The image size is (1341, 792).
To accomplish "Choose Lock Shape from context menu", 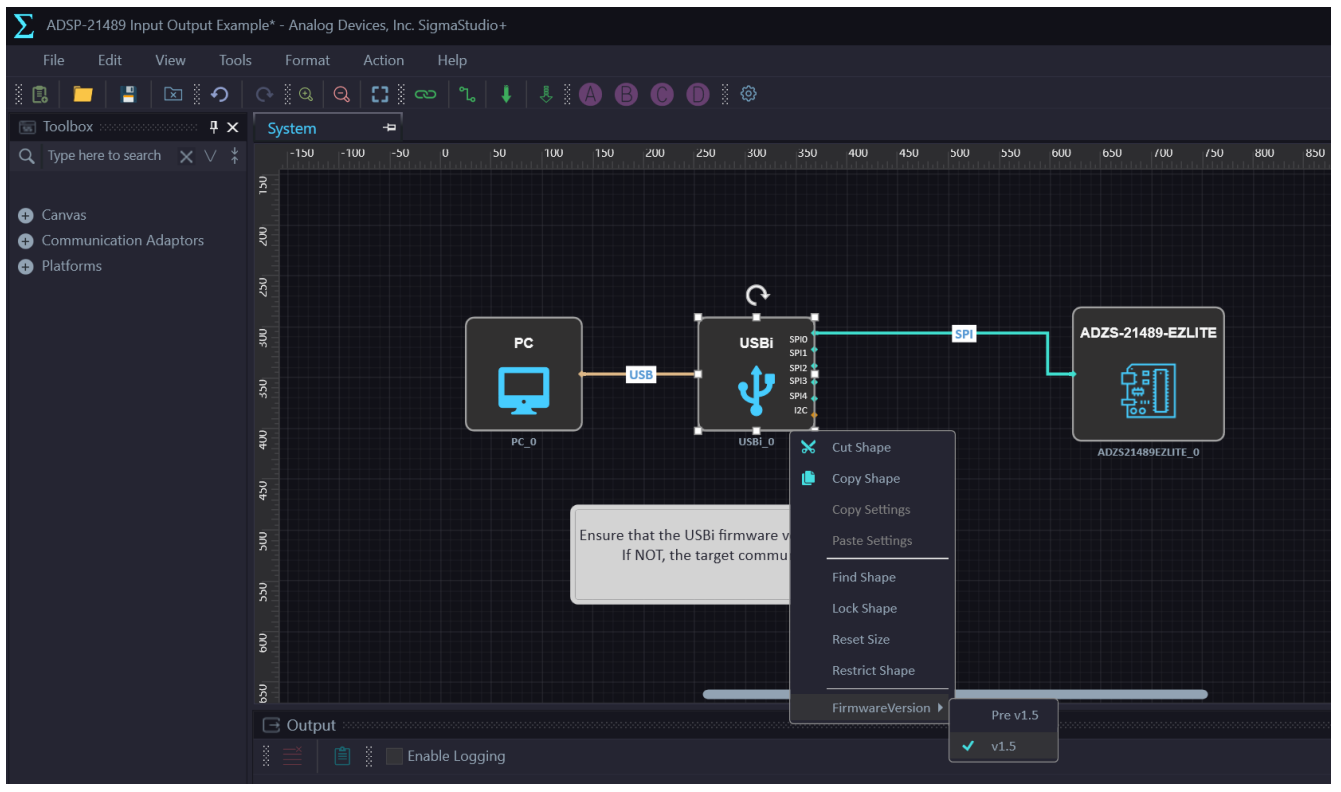I will click(x=872, y=608).
